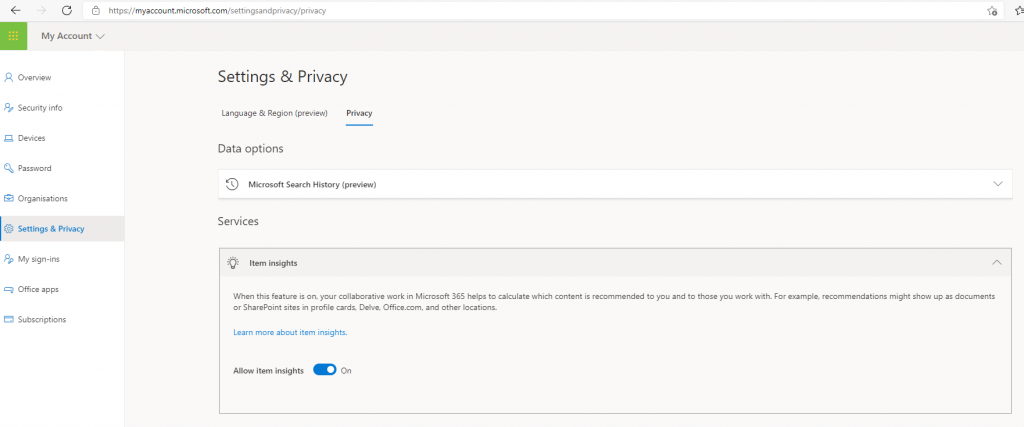Add page to favorites star icon
The image size is (1024, 427).
pyautogui.click(x=991, y=10)
